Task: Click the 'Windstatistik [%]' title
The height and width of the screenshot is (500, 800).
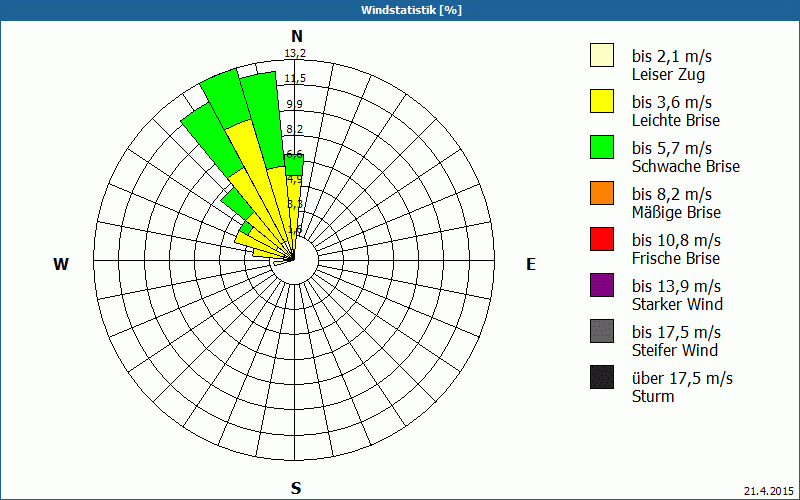Action: pyautogui.click(x=411, y=10)
